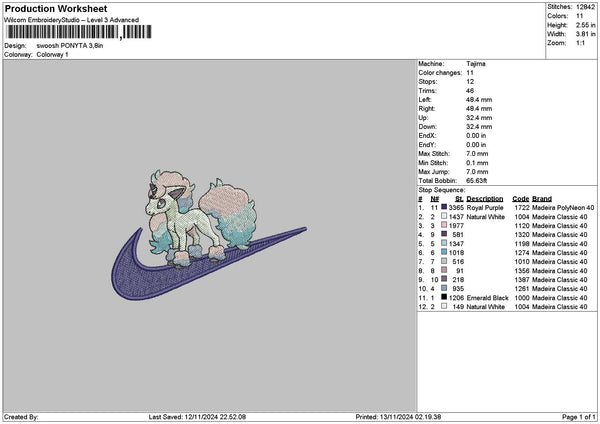Viewport: 600px width, 424px height.
Task: Click the 'Page 1 of 1' footer text
Action: [579, 417]
